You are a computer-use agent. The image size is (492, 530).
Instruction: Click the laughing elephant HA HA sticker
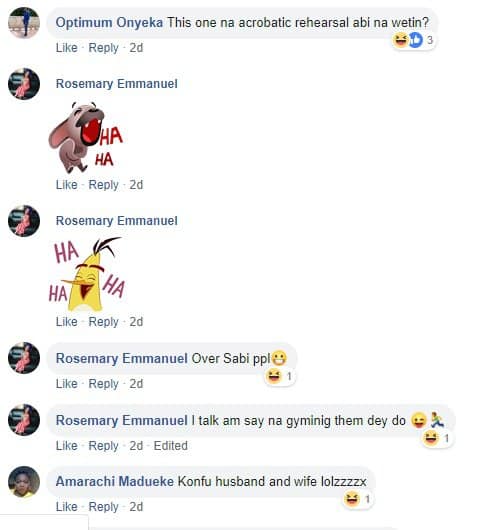pyautogui.click(x=86, y=138)
